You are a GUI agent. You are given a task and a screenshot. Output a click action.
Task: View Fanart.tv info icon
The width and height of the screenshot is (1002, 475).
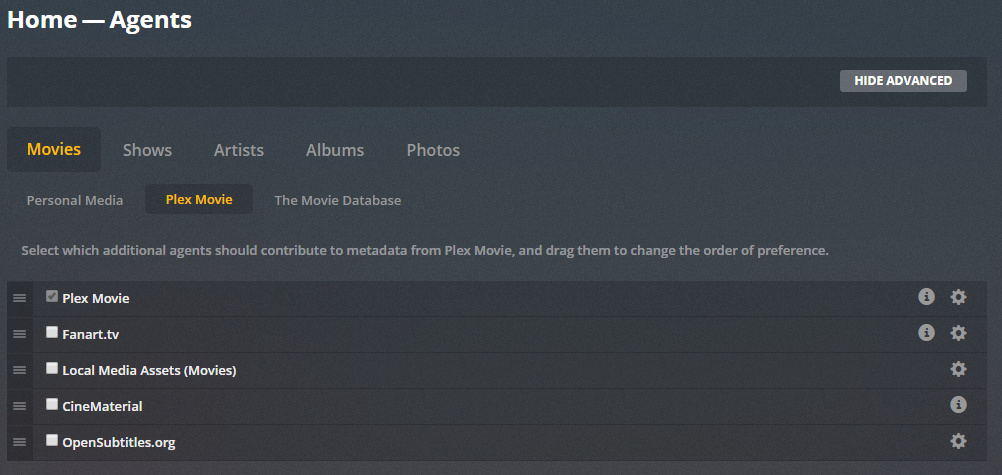pyautogui.click(x=926, y=332)
